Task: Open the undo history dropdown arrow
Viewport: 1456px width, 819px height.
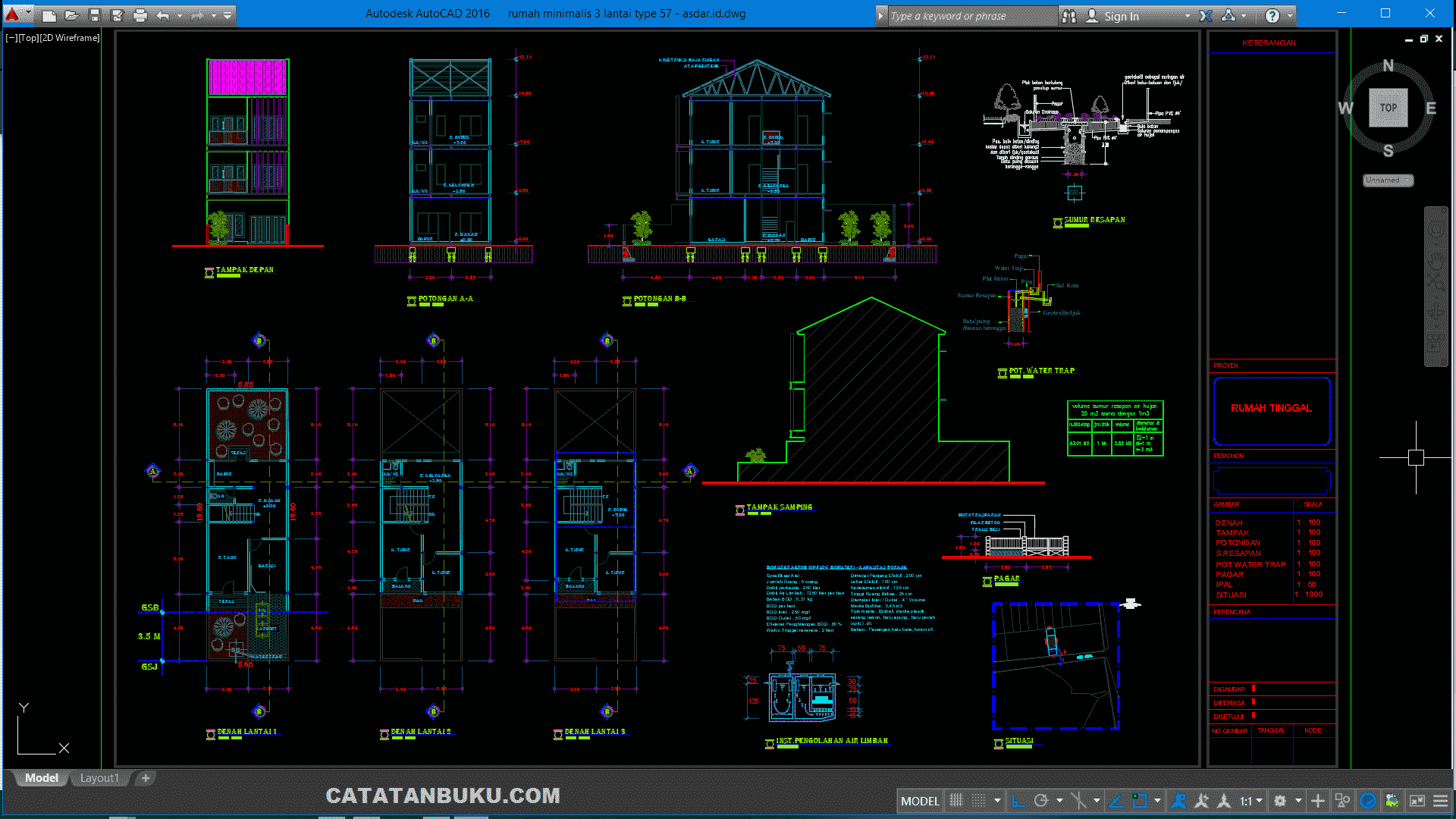Action: click(180, 15)
